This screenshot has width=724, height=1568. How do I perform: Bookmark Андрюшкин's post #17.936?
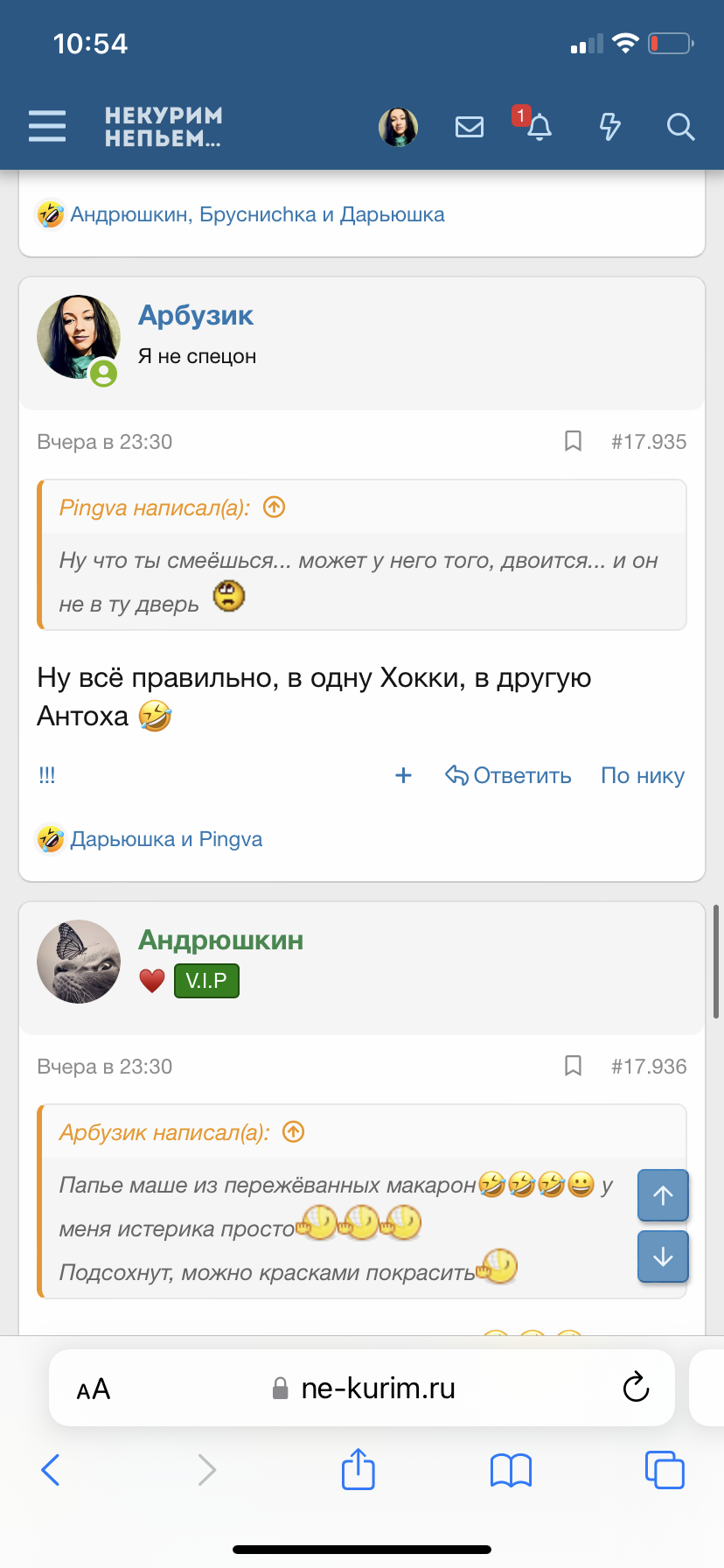[x=573, y=1067]
